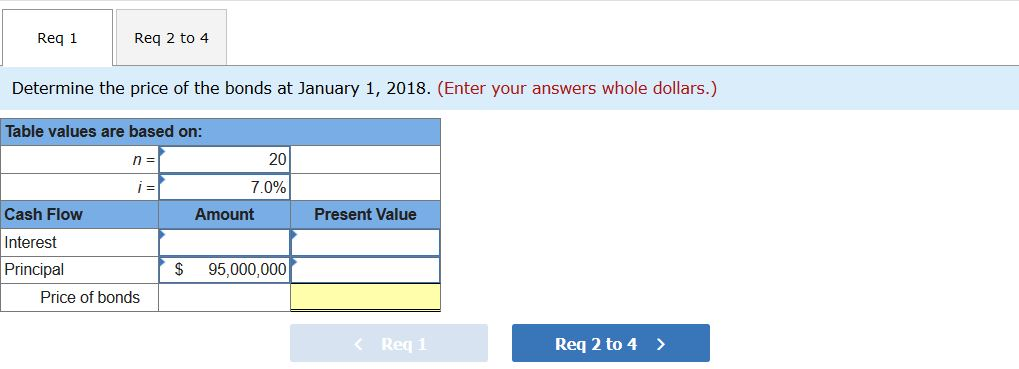Click the Price of bonds Amount cell
The width and height of the screenshot is (1019, 369).
pyautogui.click(x=224, y=298)
